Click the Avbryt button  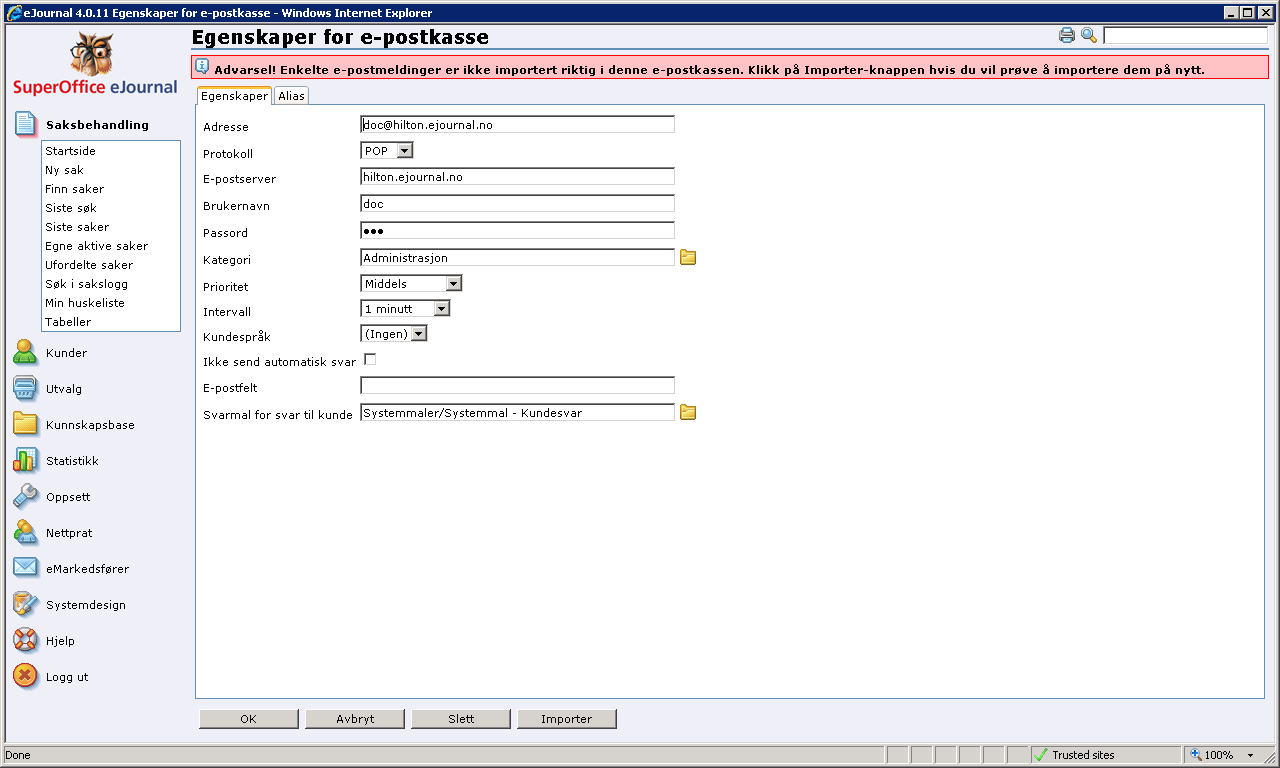click(355, 719)
